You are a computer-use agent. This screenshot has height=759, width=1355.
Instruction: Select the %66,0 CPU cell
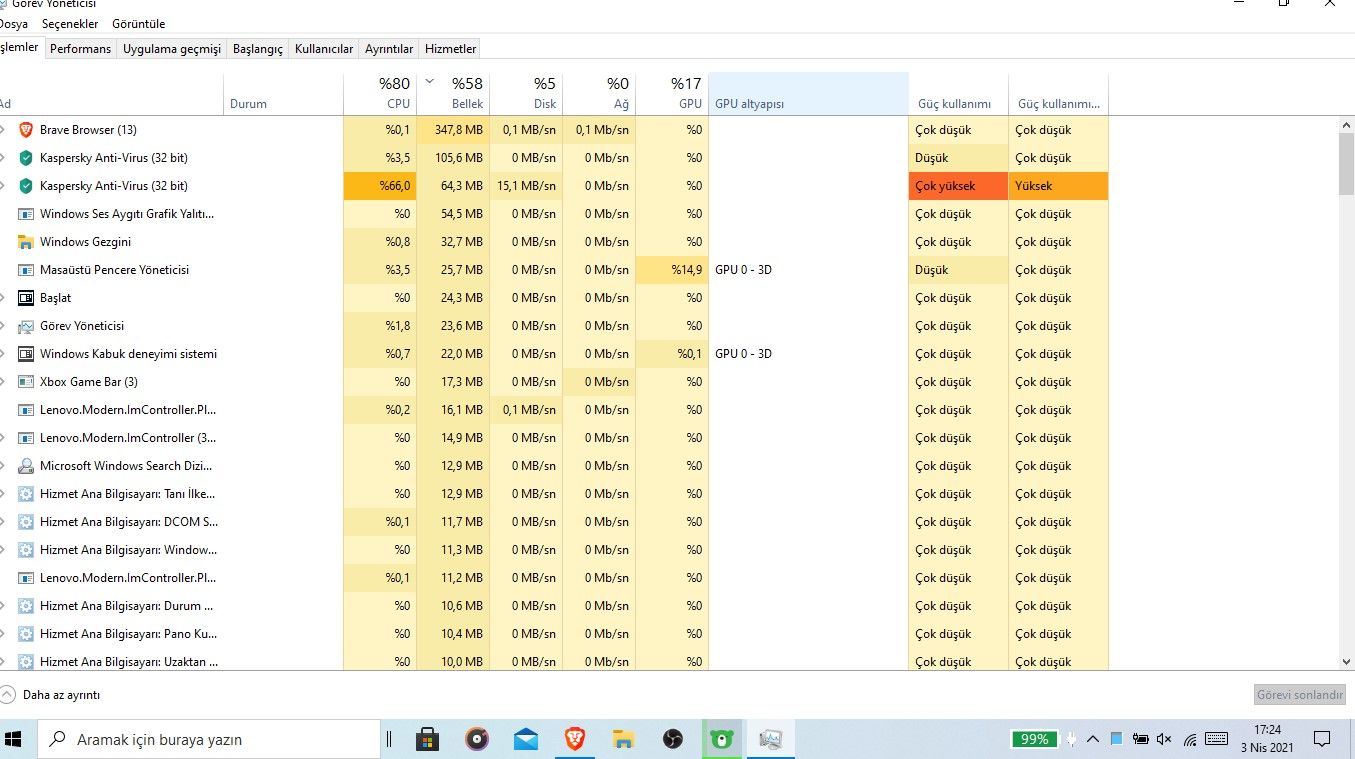tap(380, 186)
